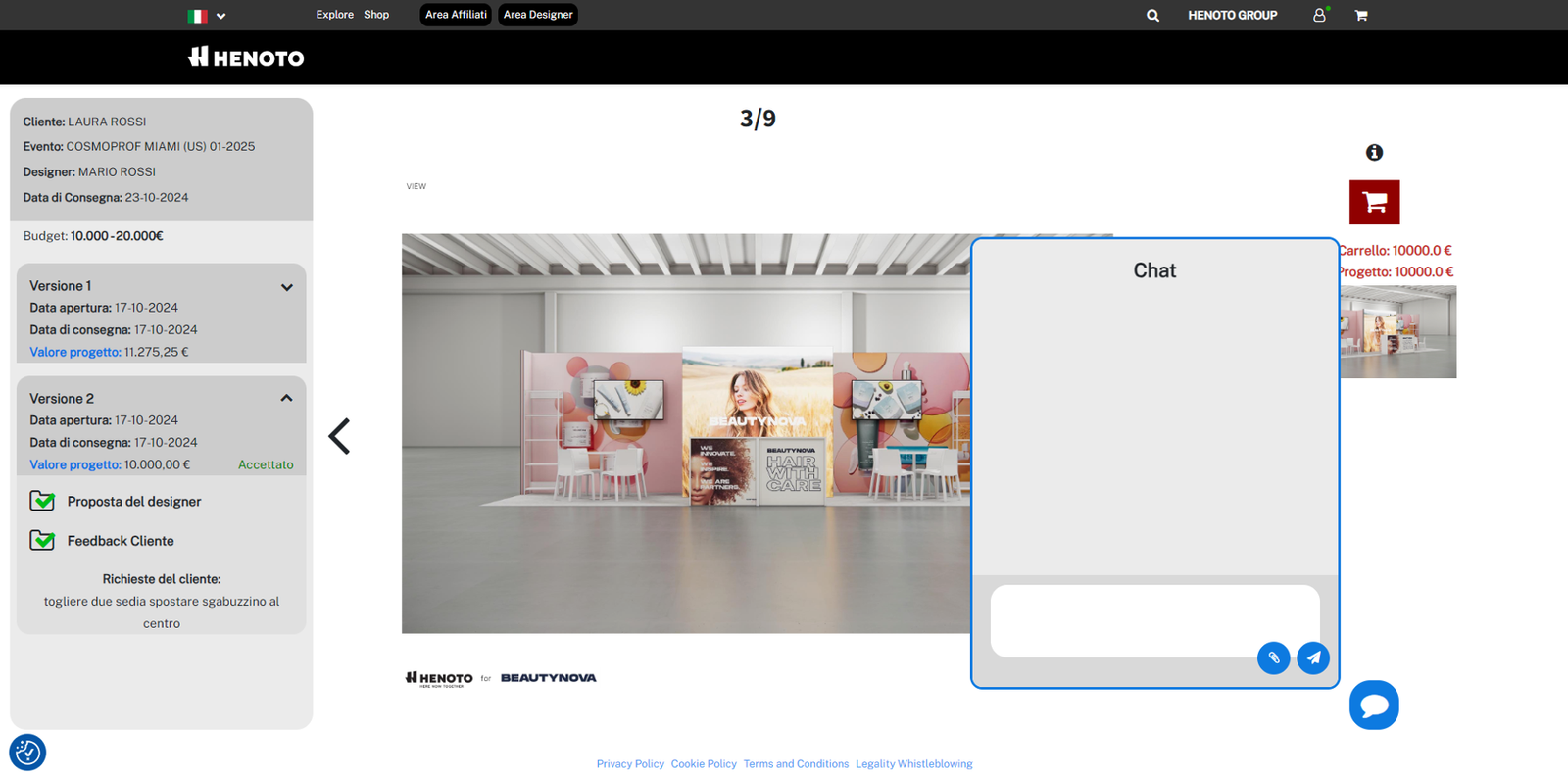Attach a file using the paperclip icon

[1273, 658]
